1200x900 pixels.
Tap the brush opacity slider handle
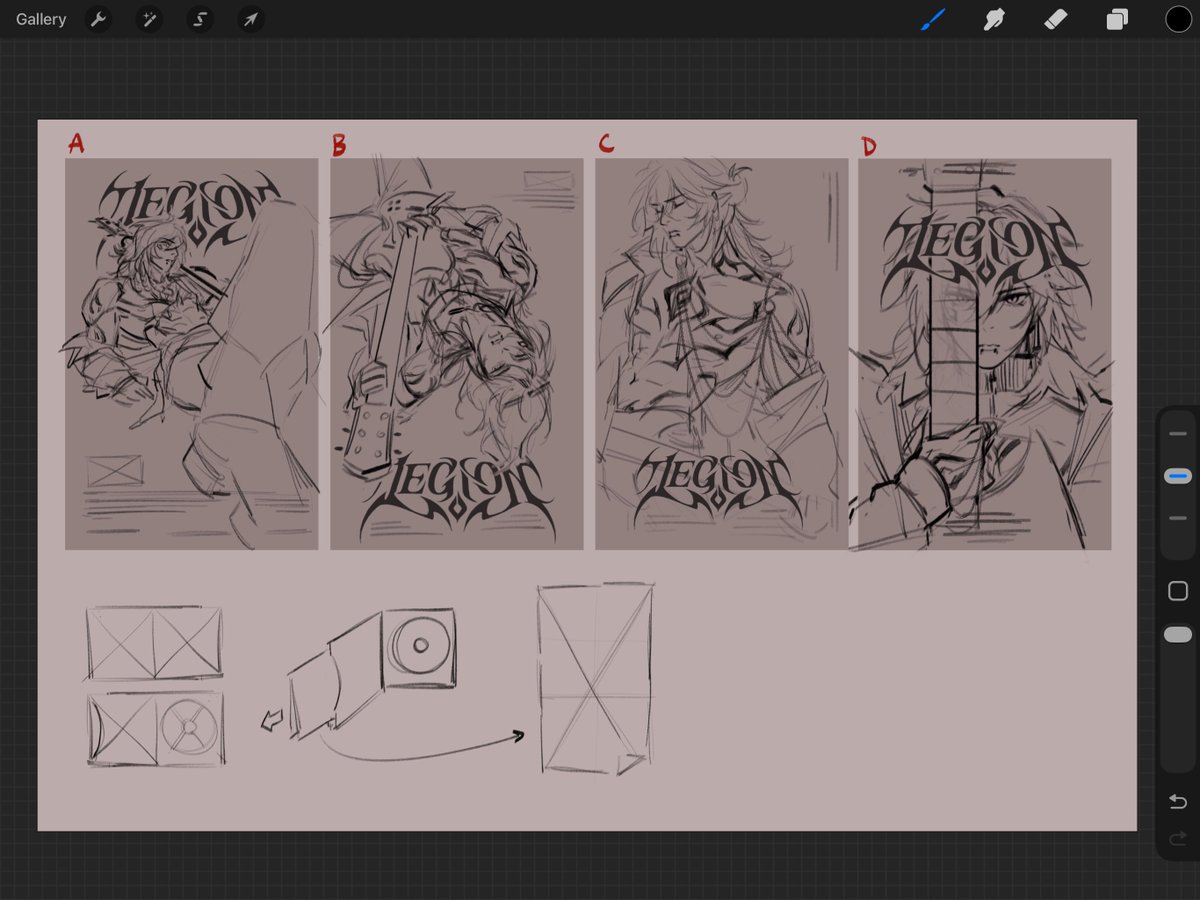click(x=1178, y=635)
